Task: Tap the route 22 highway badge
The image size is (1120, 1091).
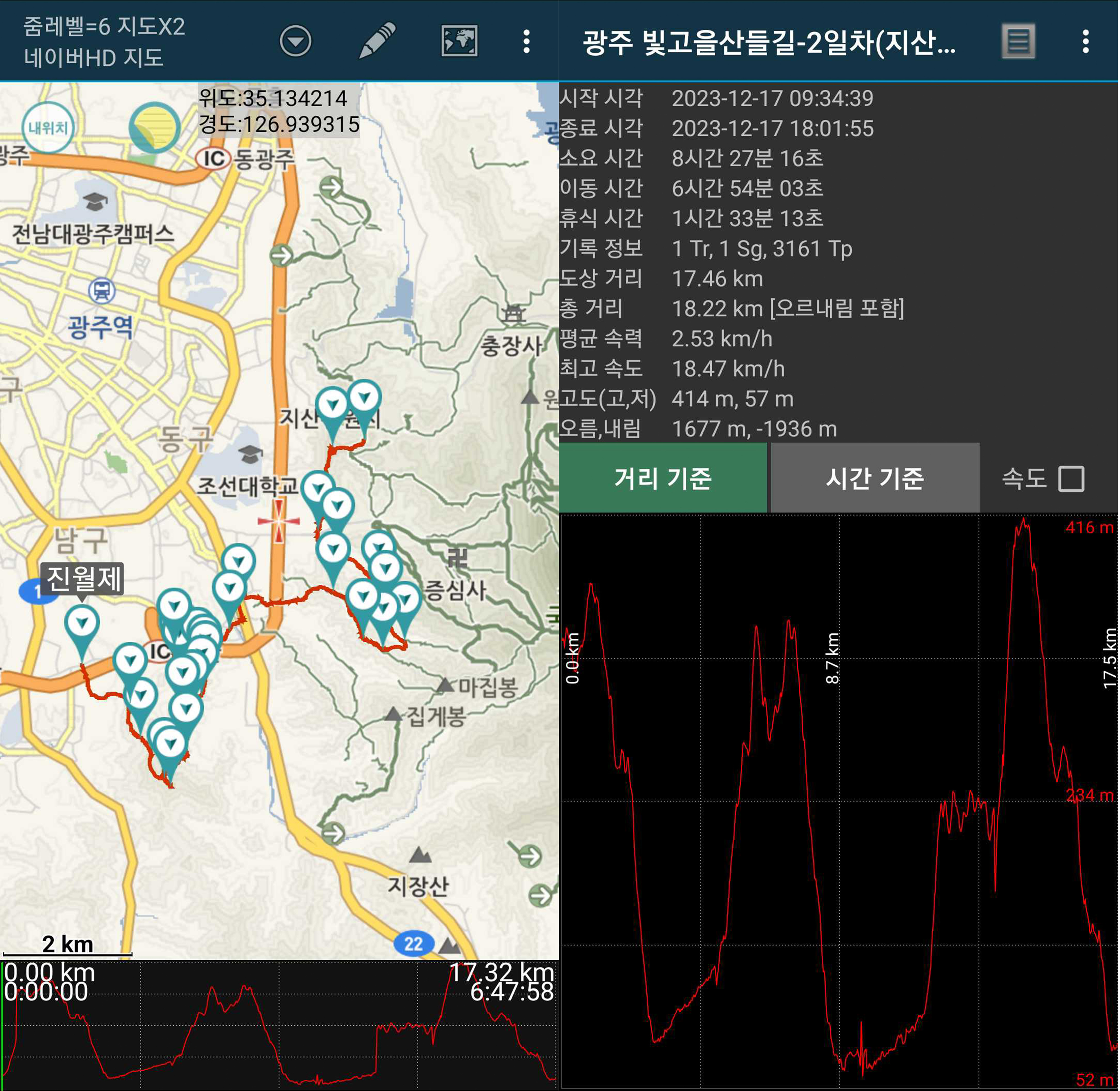Action: coord(414,944)
